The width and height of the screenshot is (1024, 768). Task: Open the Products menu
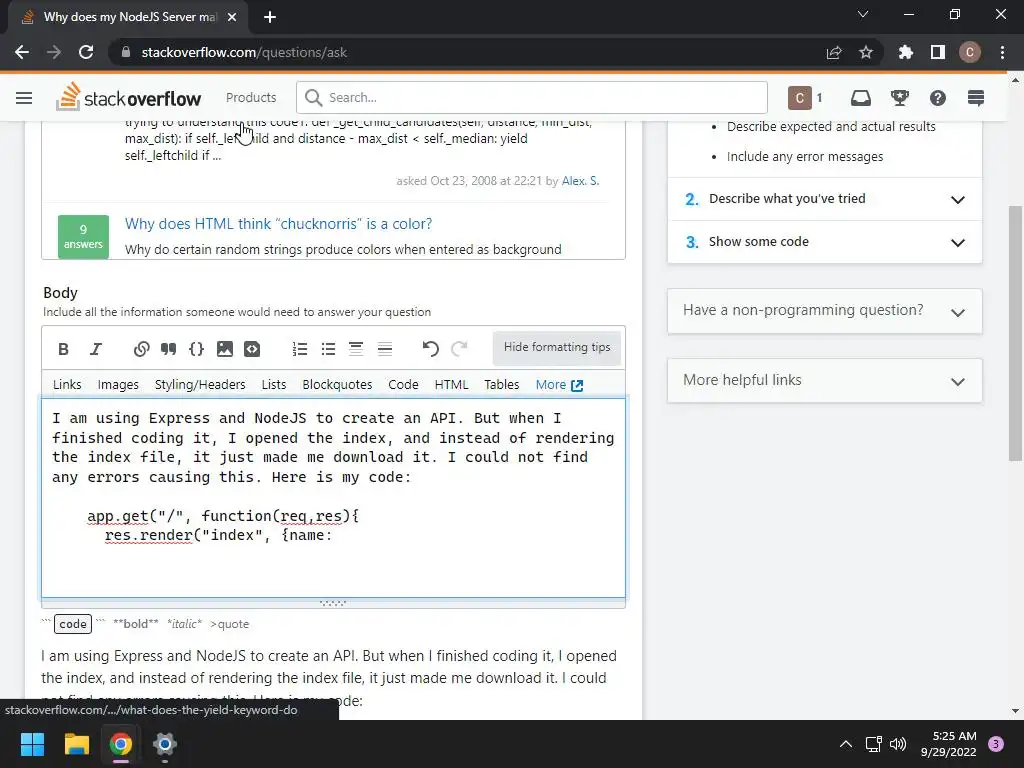click(251, 98)
